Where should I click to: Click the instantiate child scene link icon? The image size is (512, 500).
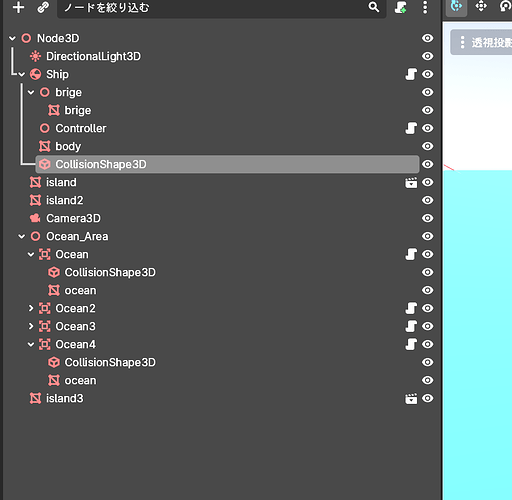pyautogui.click(x=43, y=7)
